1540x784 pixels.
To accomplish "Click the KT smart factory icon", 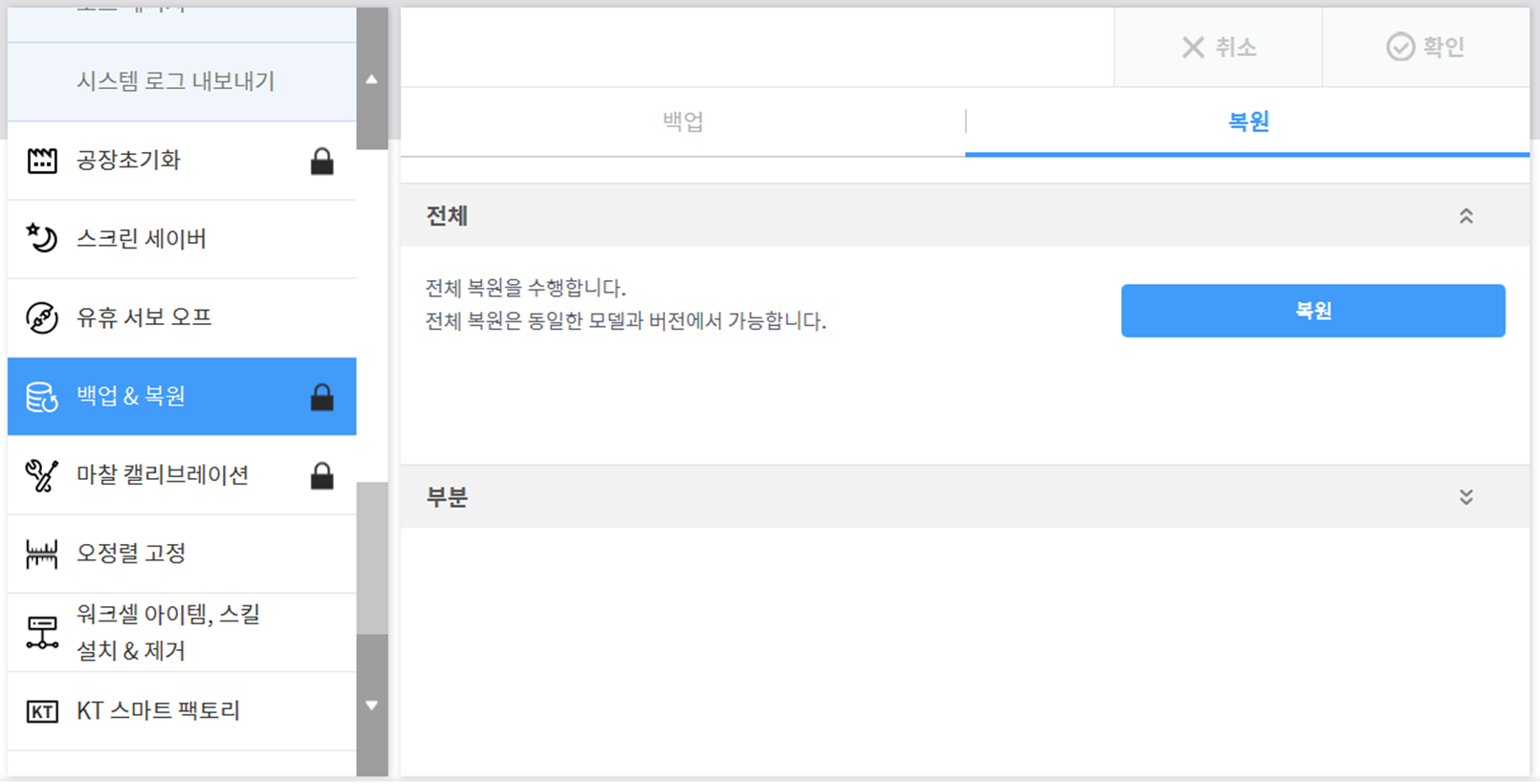I will [x=42, y=711].
